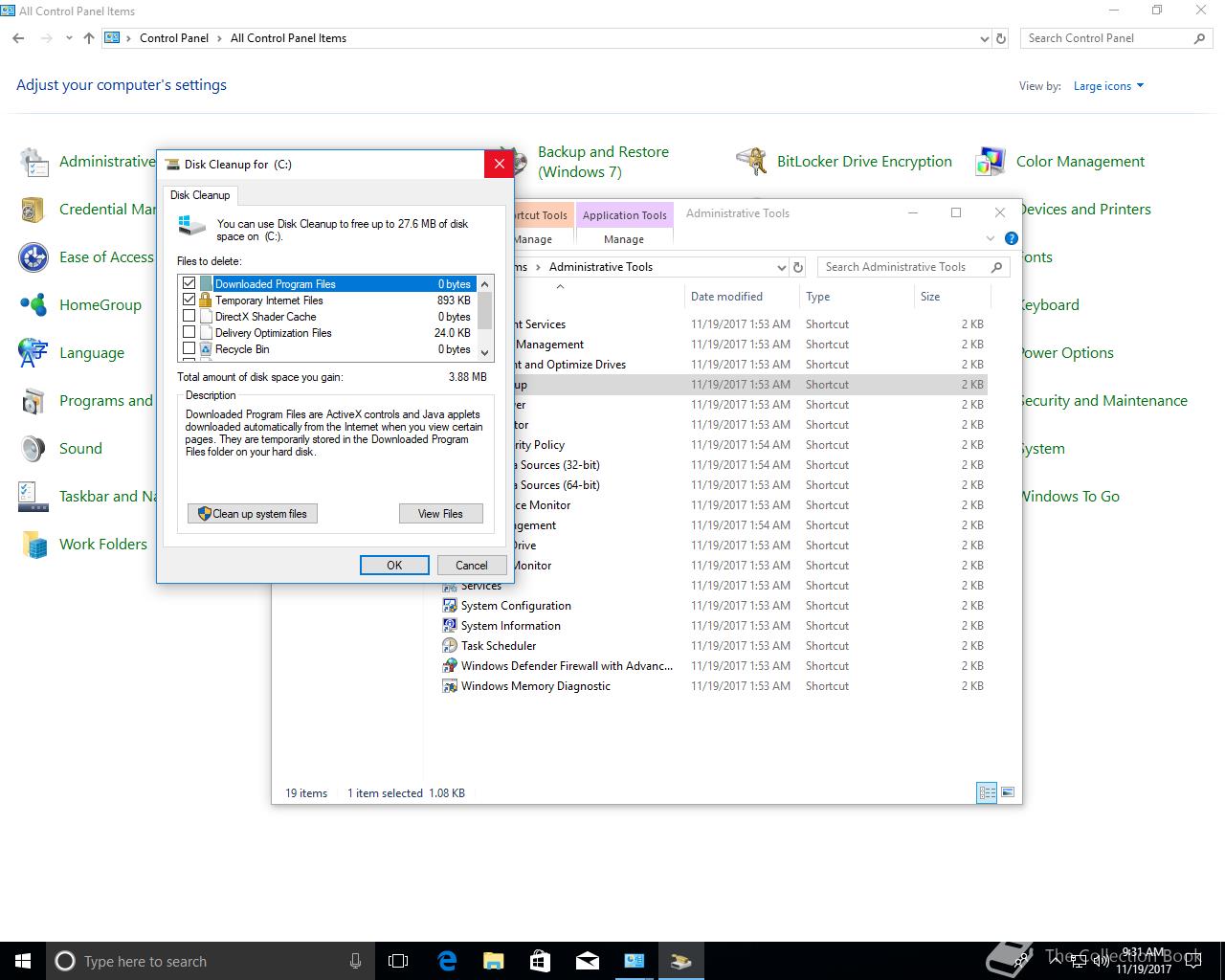Sort by Type column header

point(817,297)
